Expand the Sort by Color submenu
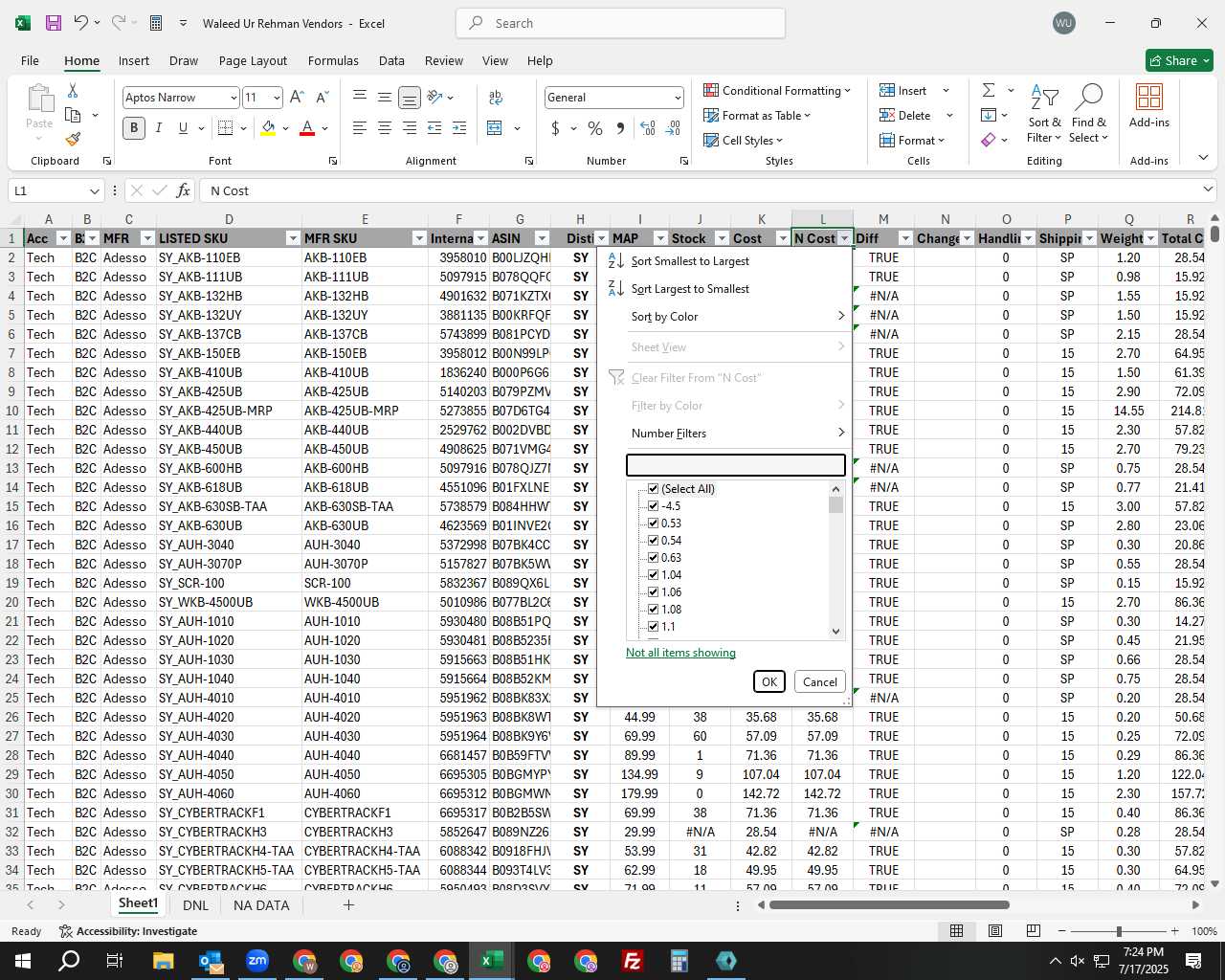 [x=737, y=316]
